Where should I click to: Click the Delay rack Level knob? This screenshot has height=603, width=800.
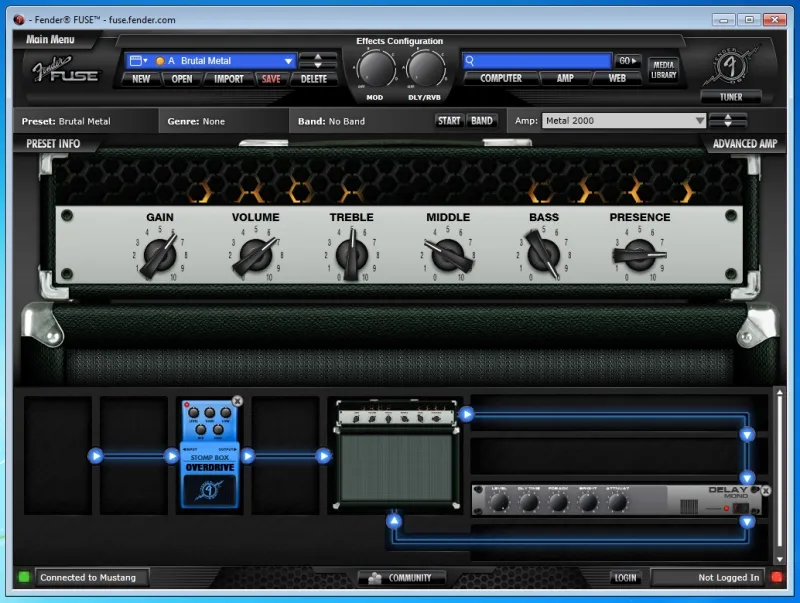pyautogui.click(x=498, y=503)
